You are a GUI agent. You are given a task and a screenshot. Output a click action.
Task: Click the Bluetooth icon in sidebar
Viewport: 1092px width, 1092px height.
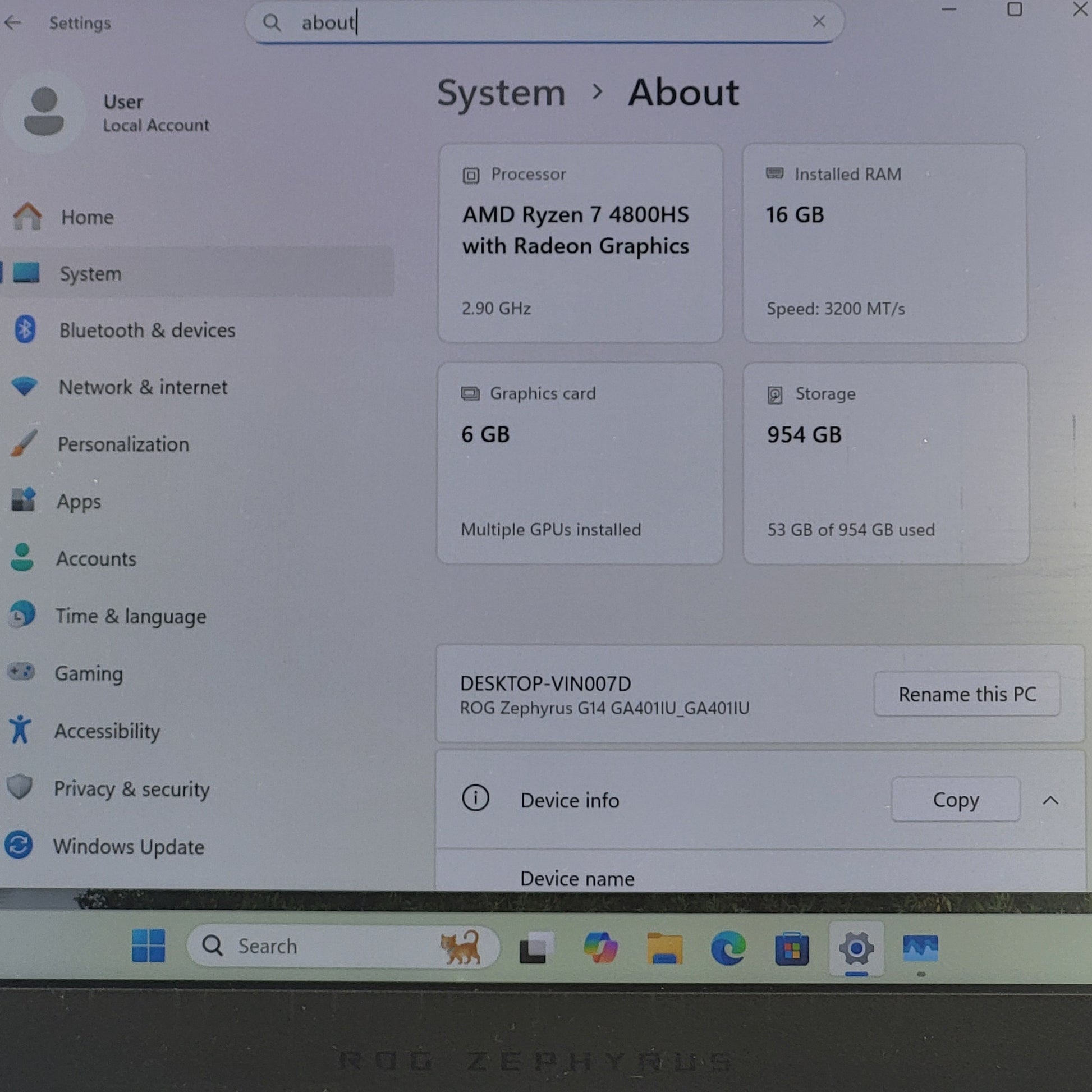[x=25, y=329]
